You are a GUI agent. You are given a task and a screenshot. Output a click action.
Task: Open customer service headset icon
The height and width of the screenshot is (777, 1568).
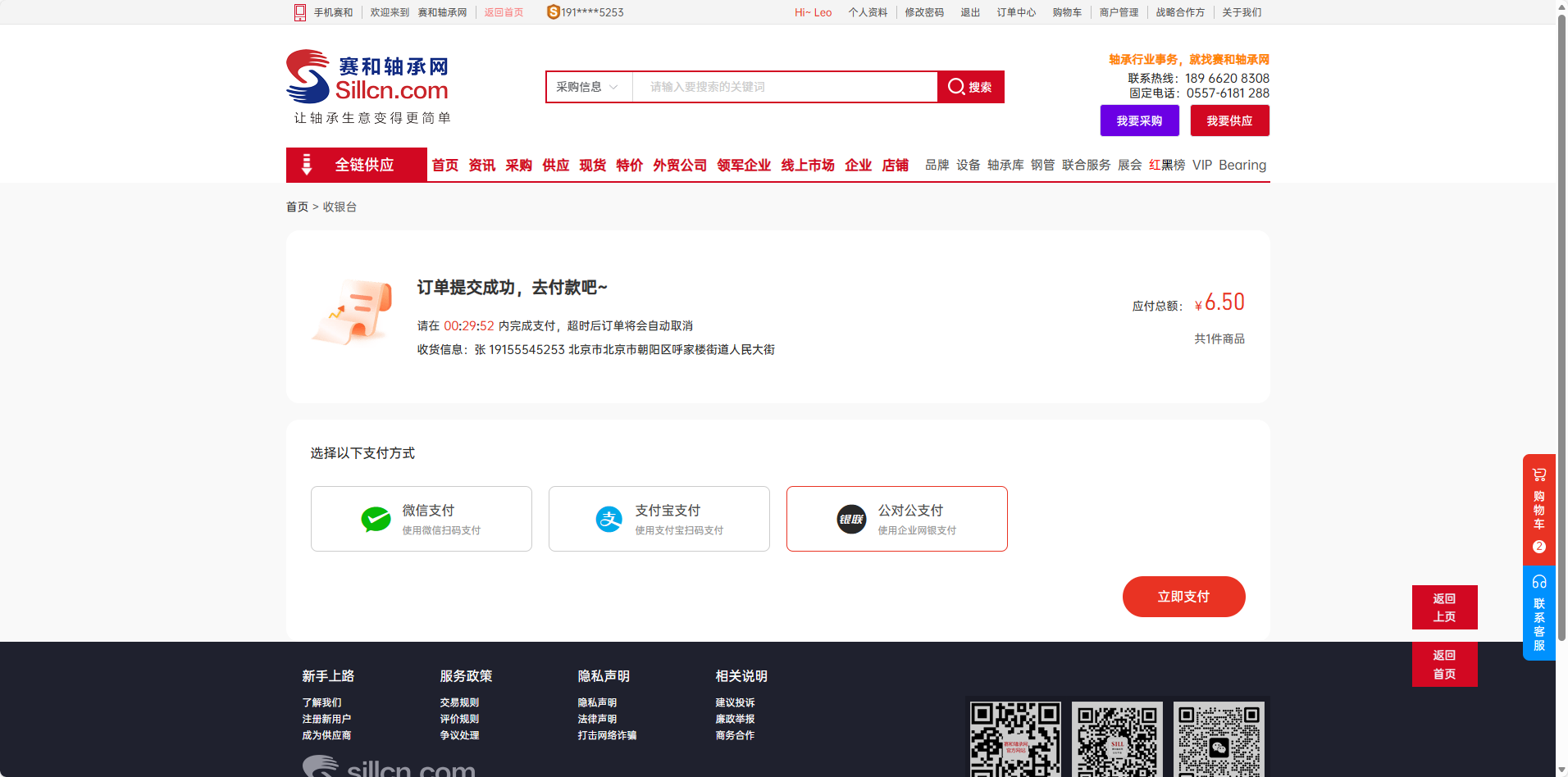[1538, 582]
